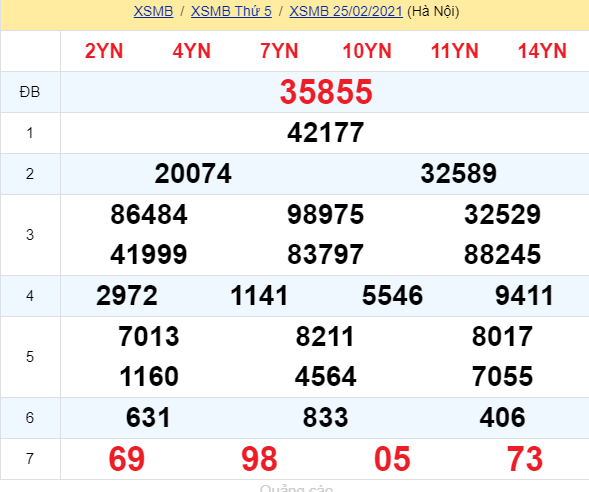Click third prize number 83797
The height and width of the screenshot is (492, 589).
[326, 254]
